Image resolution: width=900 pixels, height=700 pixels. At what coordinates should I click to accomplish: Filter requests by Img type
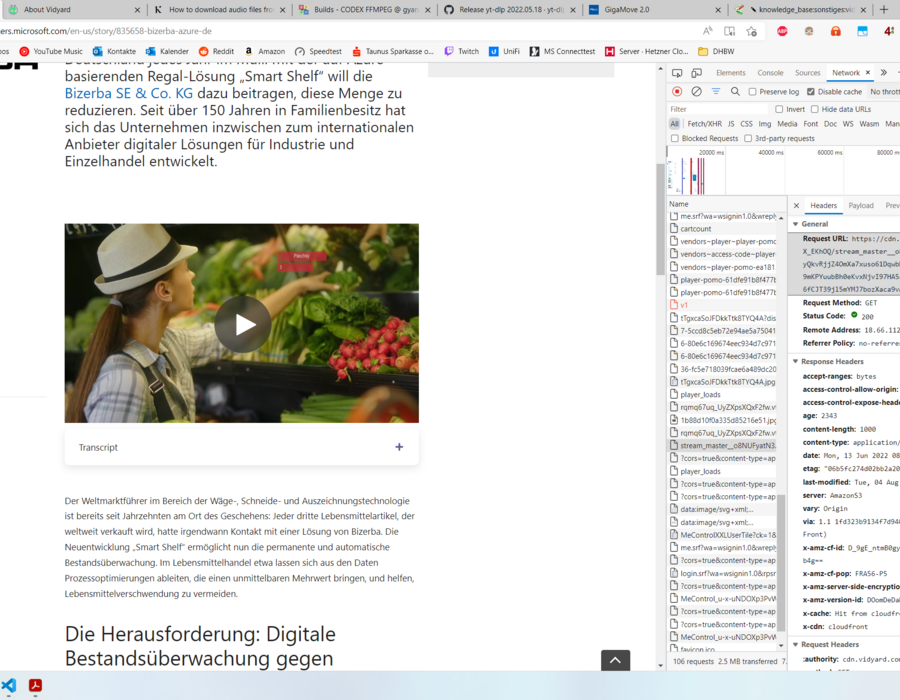point(765,124)
